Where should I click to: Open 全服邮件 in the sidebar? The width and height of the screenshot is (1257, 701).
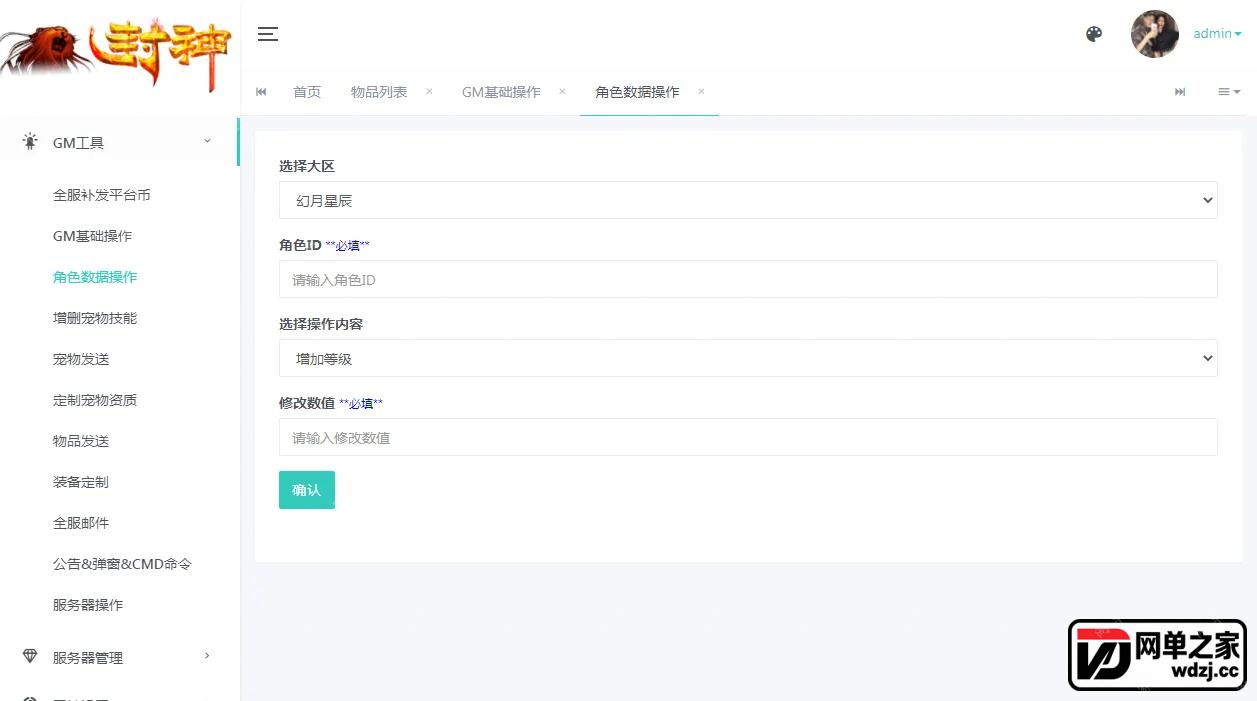81,523
